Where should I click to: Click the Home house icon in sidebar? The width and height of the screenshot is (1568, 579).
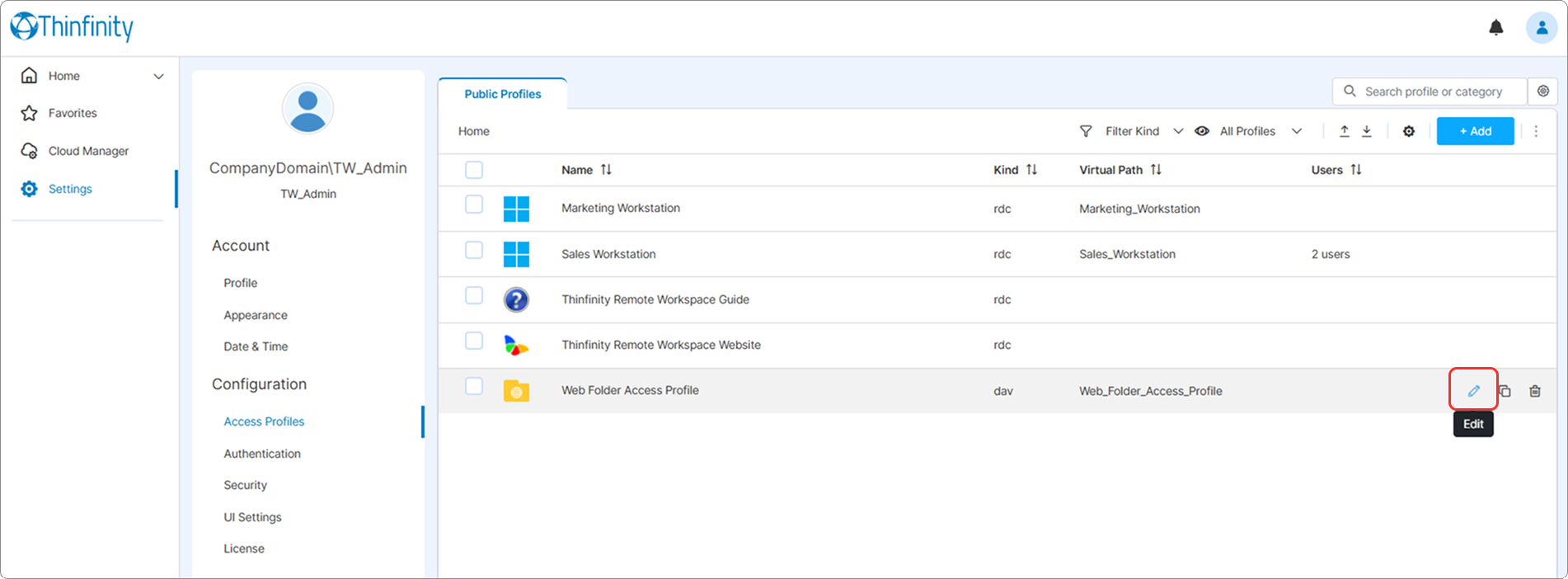point(29,76)
